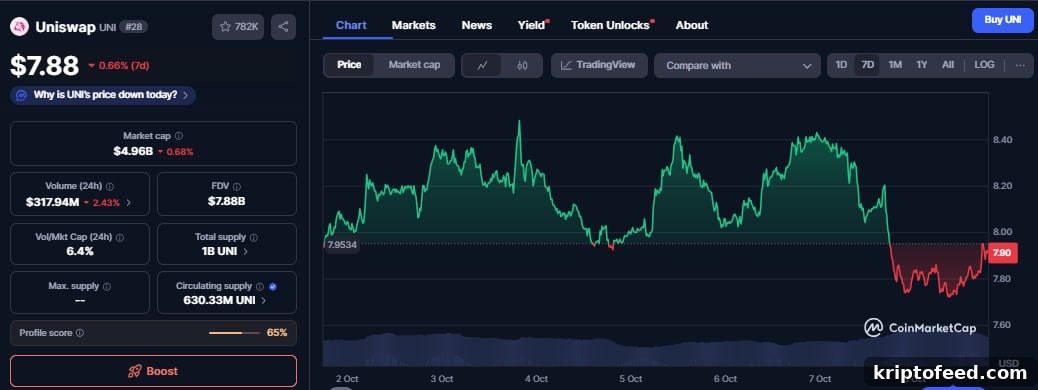Viewport: 1038px width, 390px height.
Task: Select the All time range
Action: point(948,65)
